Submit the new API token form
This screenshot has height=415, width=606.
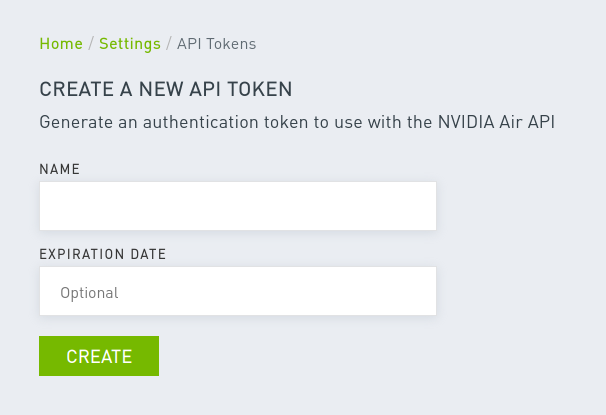[x=99, y=356]
